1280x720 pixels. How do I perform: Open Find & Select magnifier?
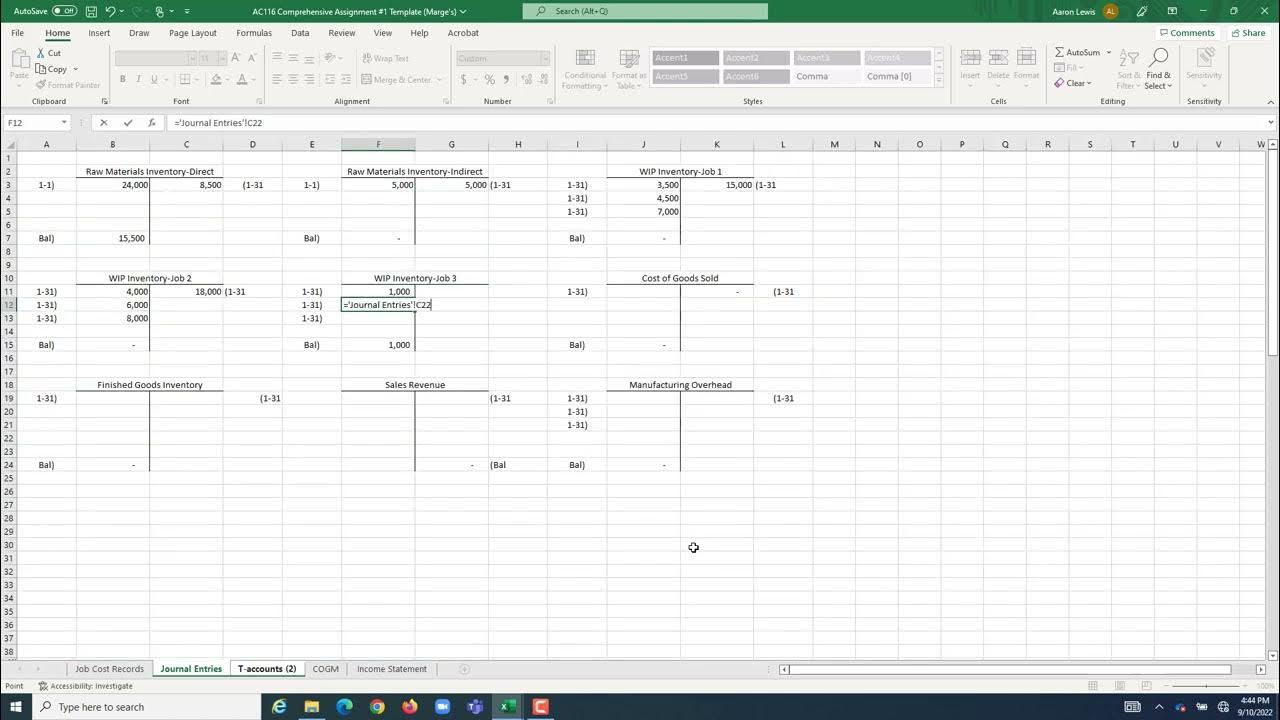pyautogui.click(x=1159, y=68)
